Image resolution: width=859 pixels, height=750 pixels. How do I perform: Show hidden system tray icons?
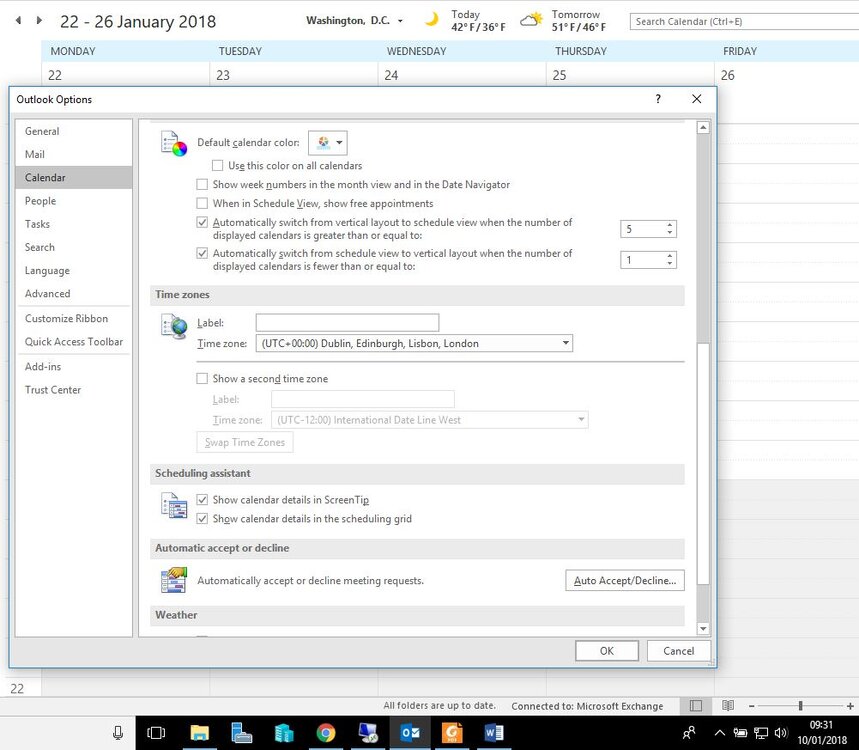tap(720, 733)
